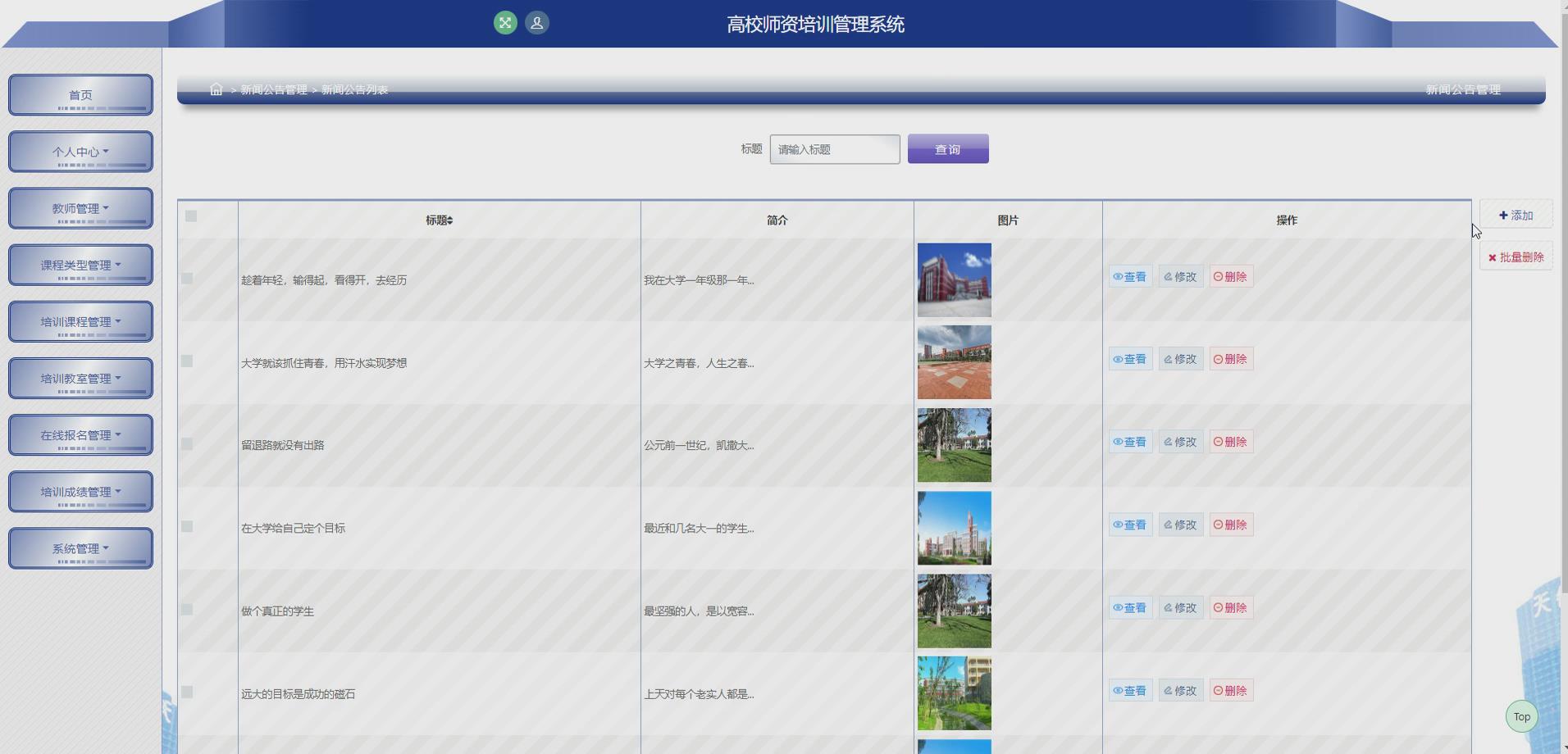Click the home icon in the breadcrumb
The image size is (1568, 754).
[217, 89]
